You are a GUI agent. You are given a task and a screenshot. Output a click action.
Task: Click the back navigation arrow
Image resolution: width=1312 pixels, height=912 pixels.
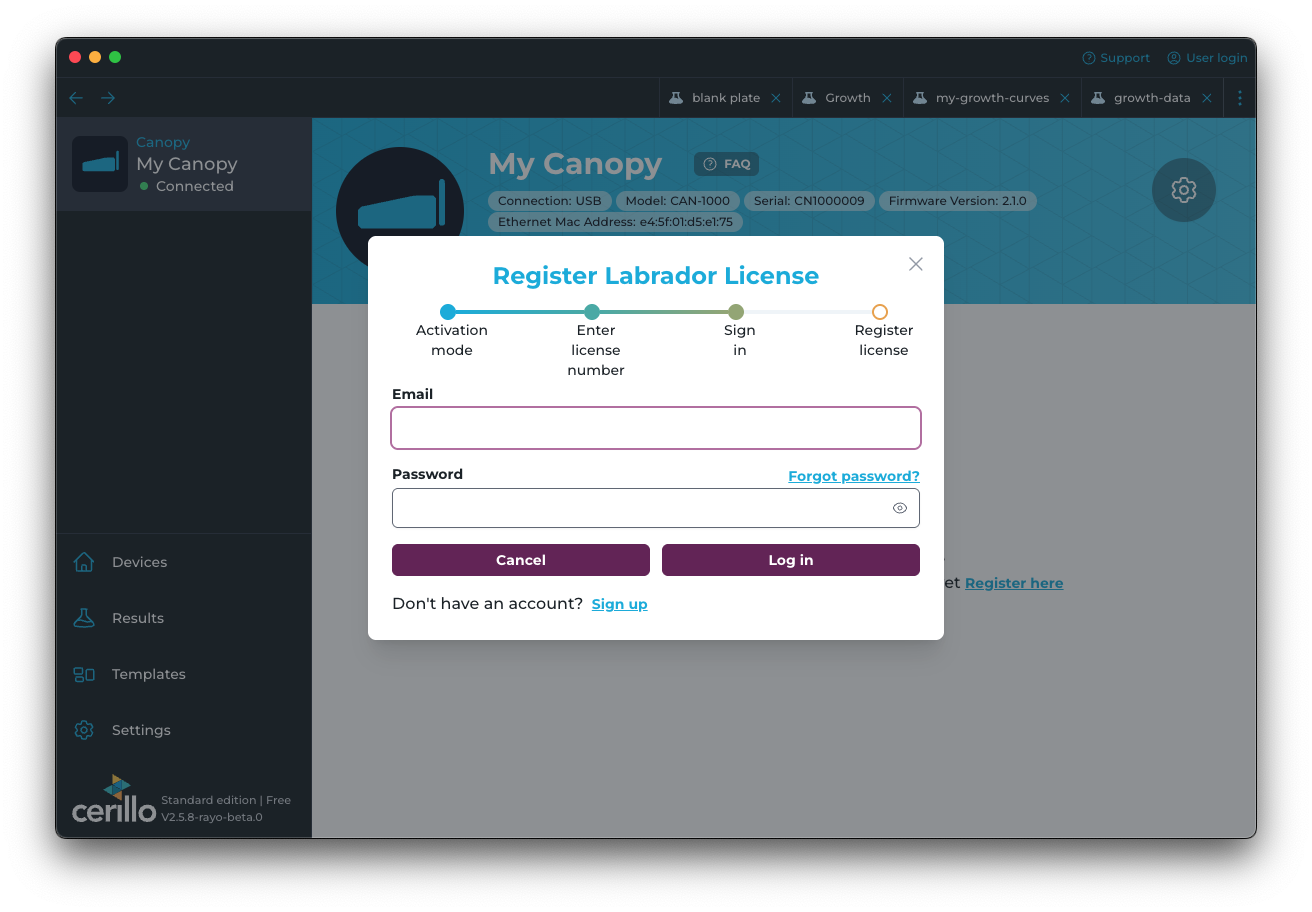click(x=76, y=98)
